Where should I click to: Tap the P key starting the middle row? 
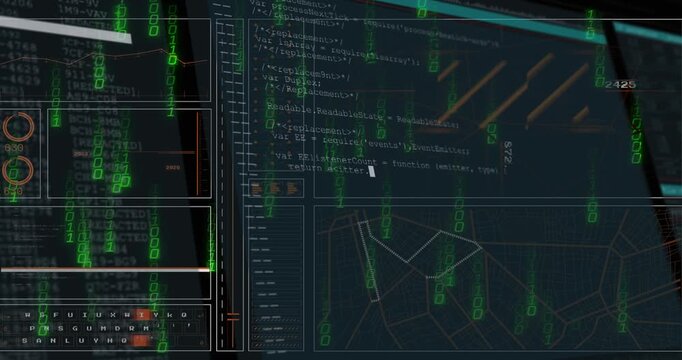(x=32, y=328)
